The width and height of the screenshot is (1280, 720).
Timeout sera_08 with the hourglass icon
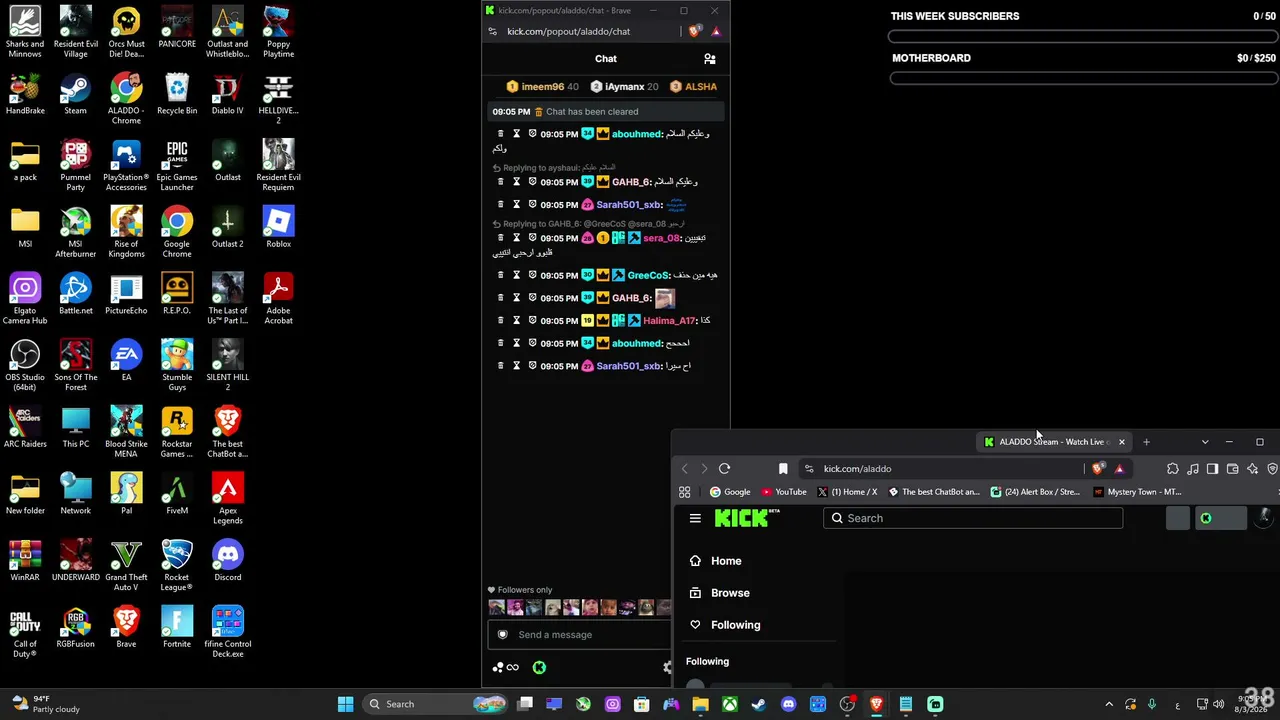[x=517, y=238]
